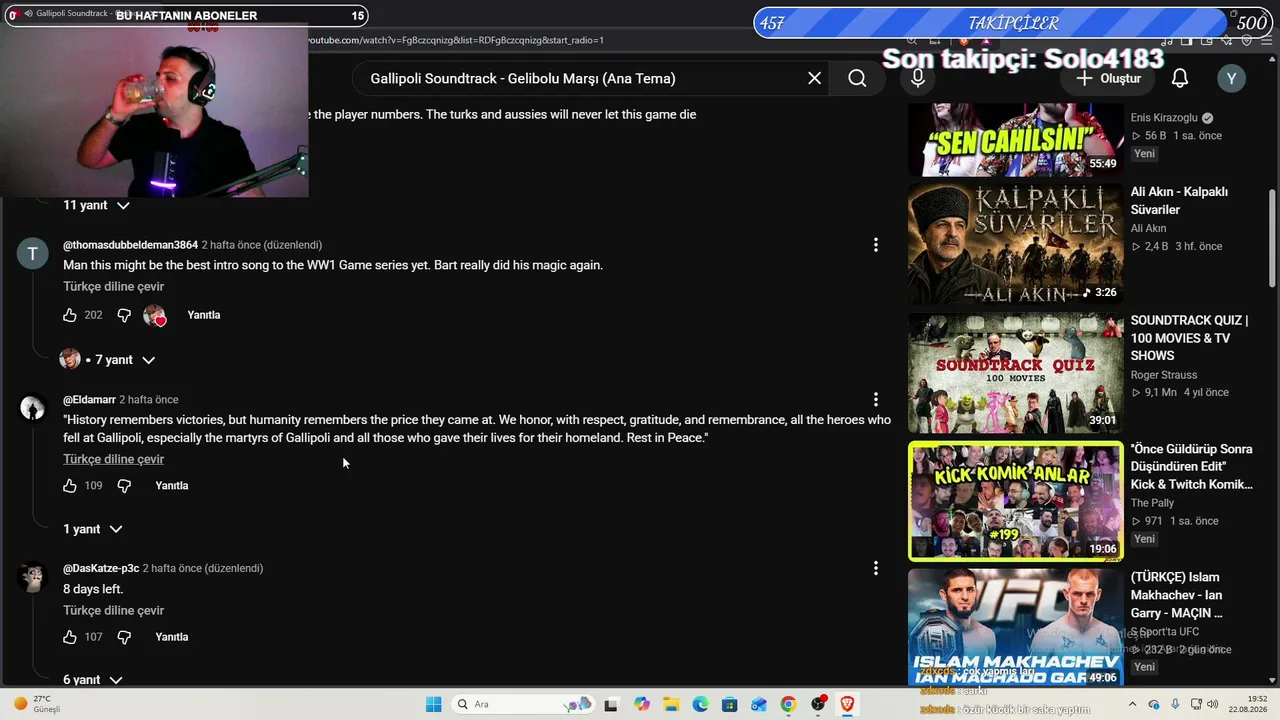Screen dimensions: 1280x720
Task: Open Google Chrome from the taskbar
Action: [788, 704]
